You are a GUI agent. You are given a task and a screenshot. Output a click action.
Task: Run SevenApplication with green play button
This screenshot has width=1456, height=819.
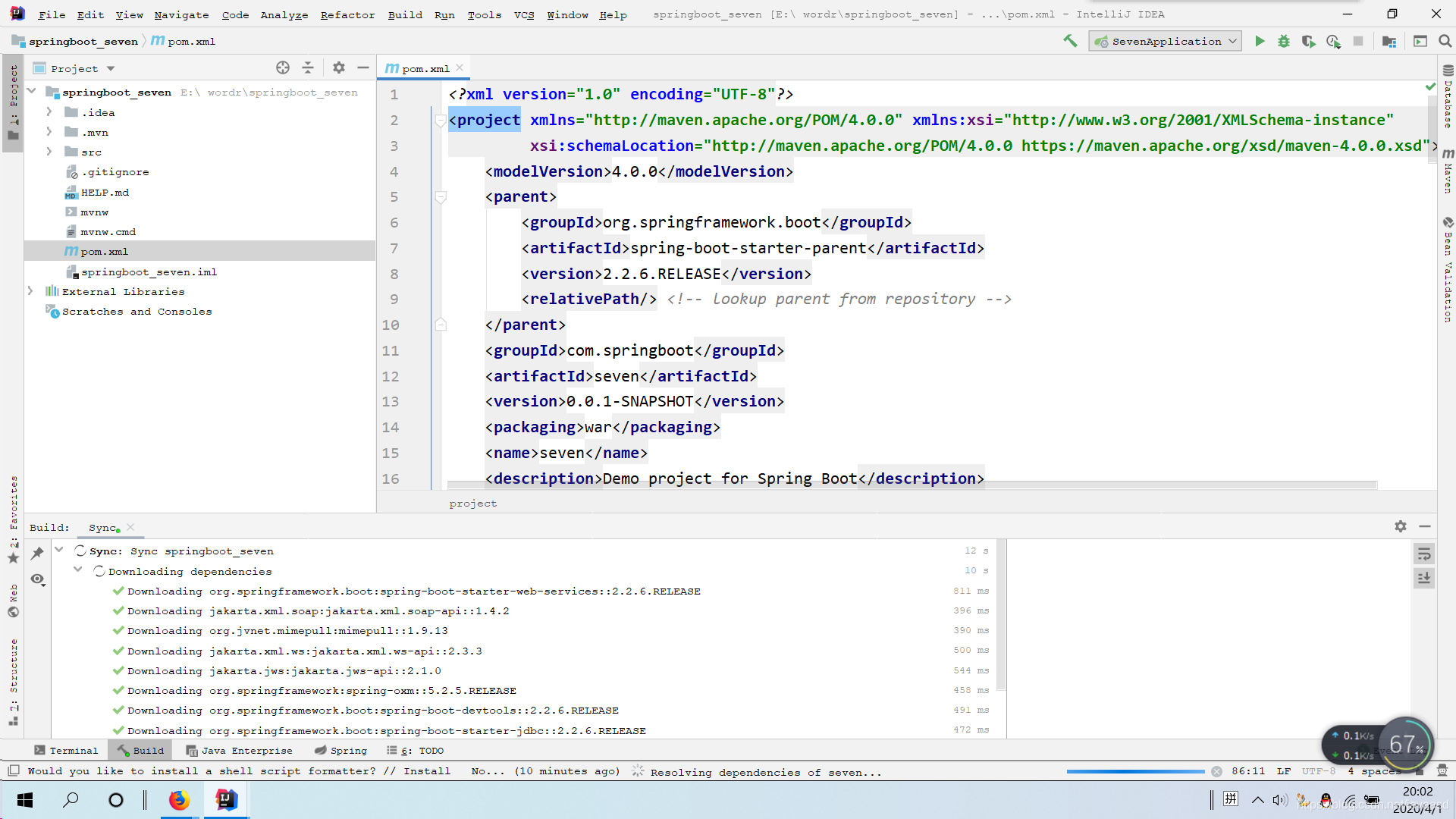point(1260,41)
